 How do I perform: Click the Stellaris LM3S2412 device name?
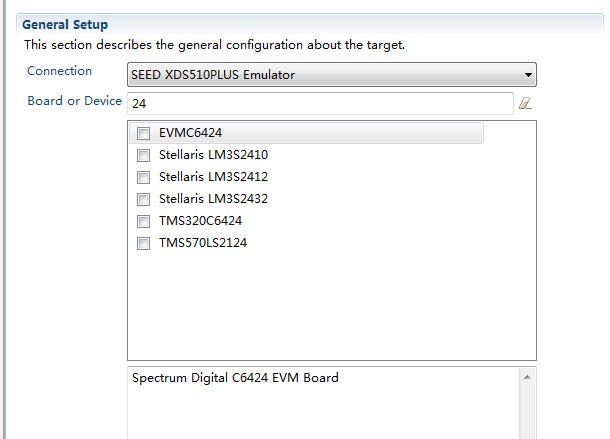click(213, 177)
